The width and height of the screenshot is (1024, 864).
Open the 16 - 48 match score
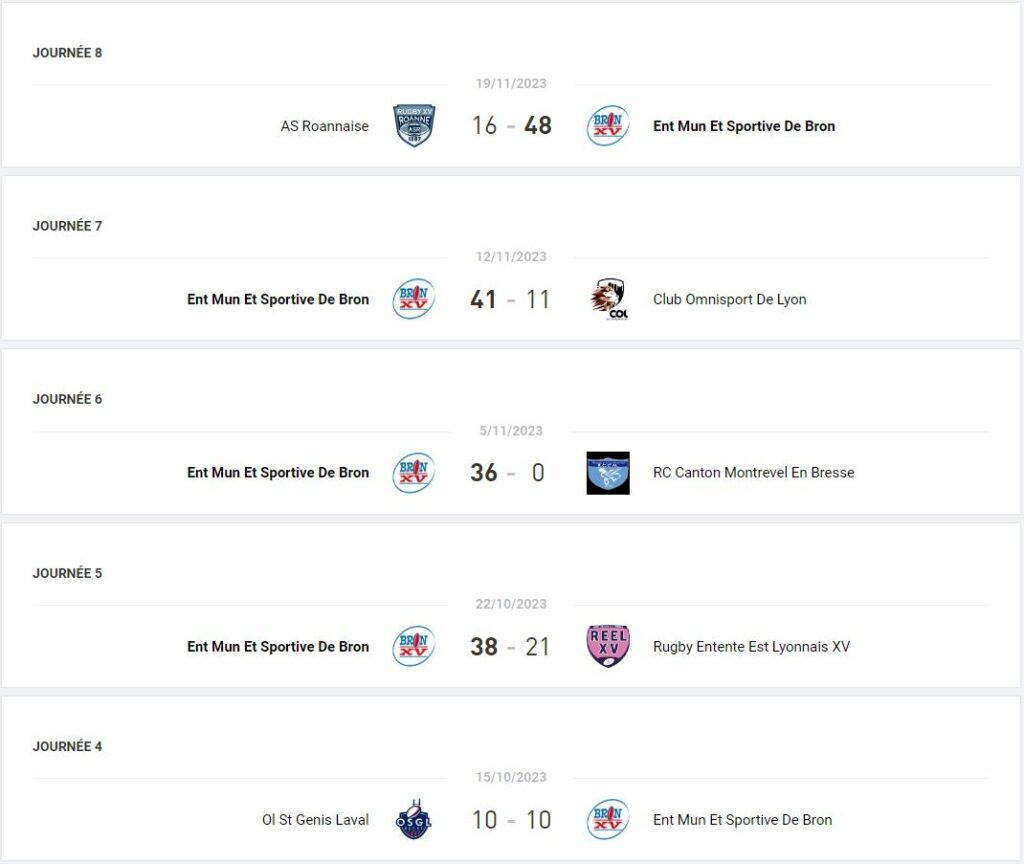tap(511, 125)
